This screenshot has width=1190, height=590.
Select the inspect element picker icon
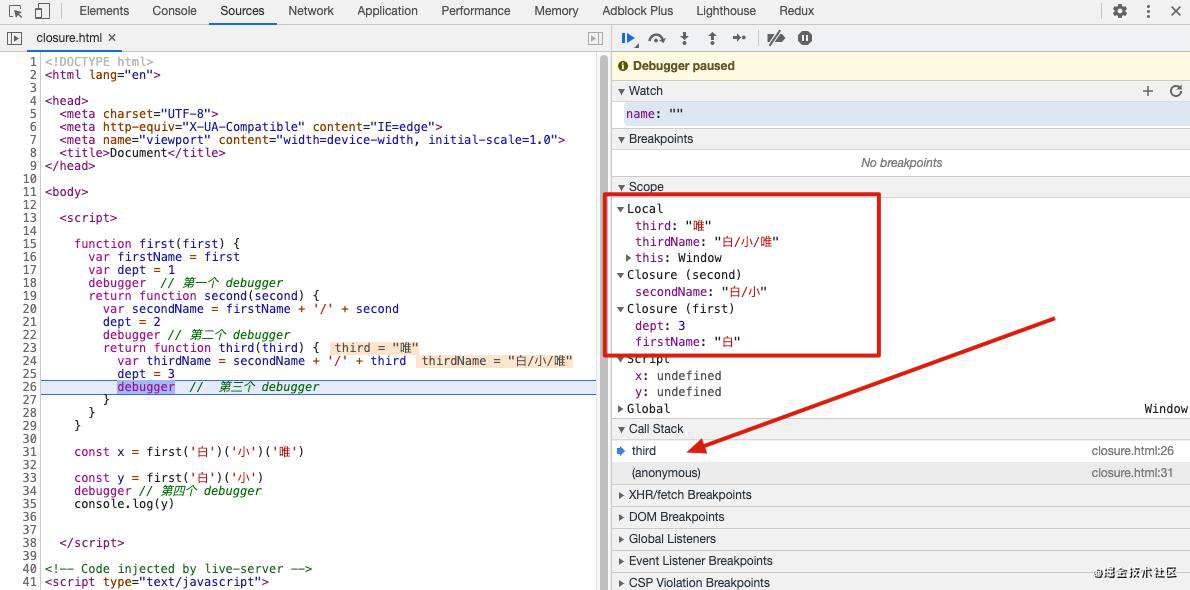[16, 11]
